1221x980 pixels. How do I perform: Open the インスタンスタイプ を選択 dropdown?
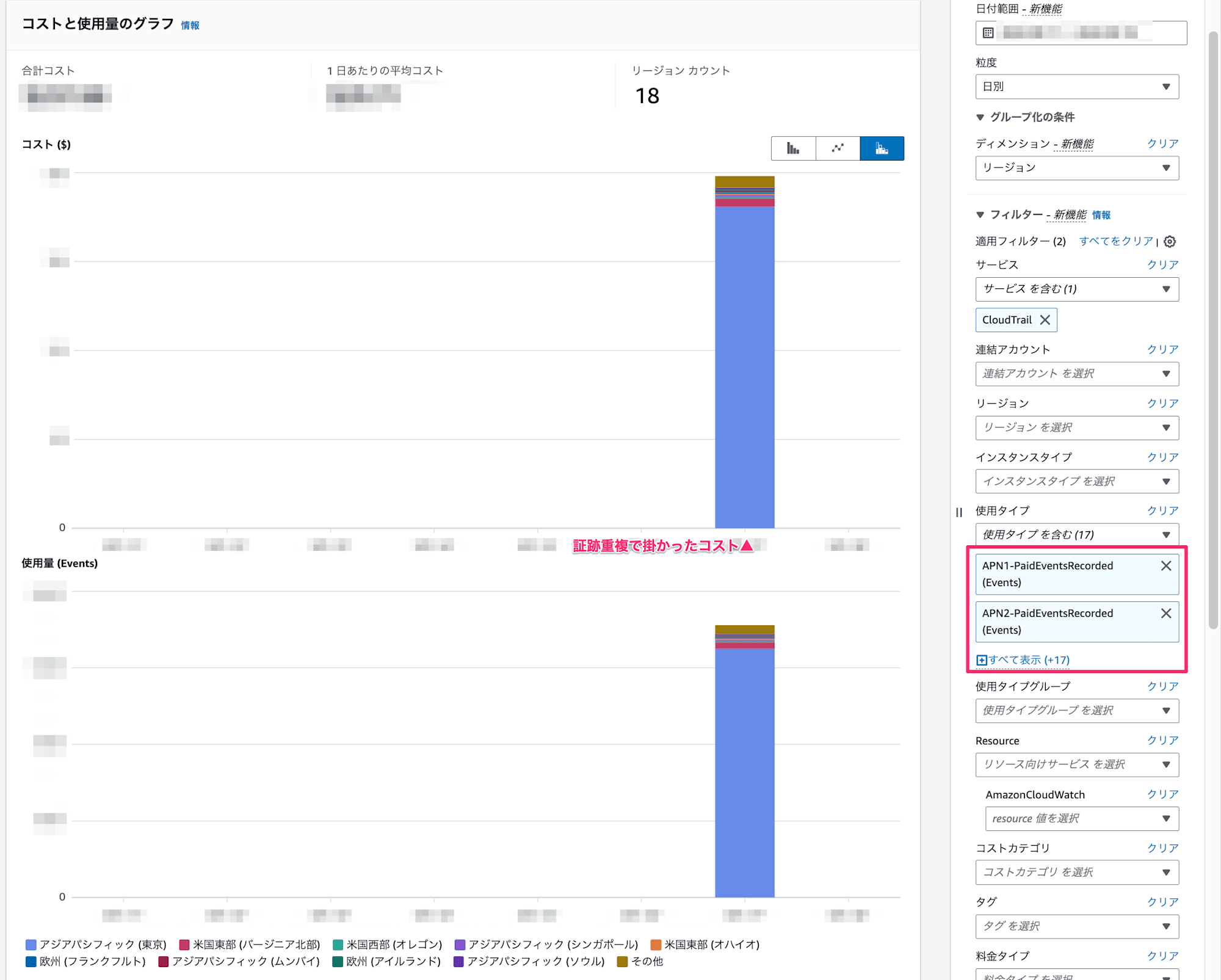[x=1077, y=482]
